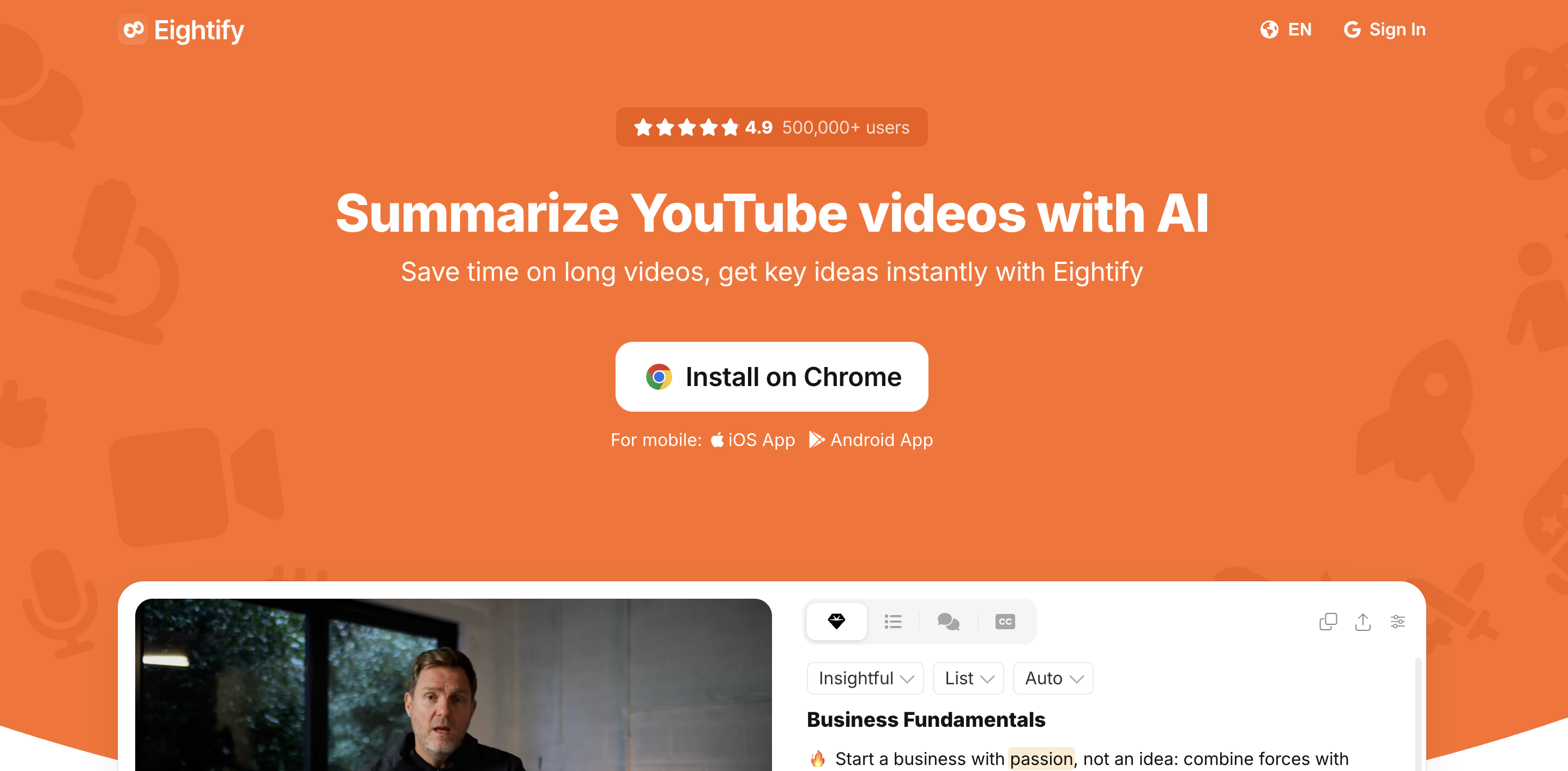
Task: Share the summary via upload icon
Action: point(1363,621)
